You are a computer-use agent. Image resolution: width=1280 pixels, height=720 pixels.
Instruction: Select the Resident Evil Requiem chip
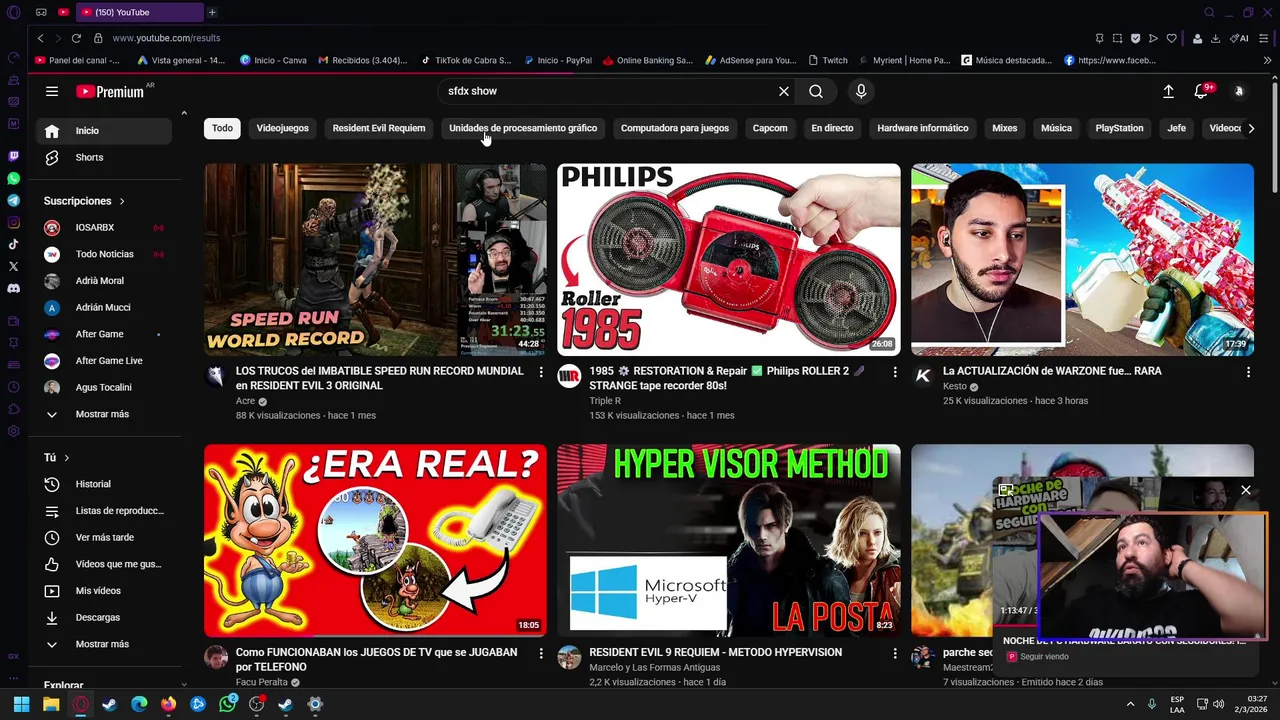tap(379, 128)
